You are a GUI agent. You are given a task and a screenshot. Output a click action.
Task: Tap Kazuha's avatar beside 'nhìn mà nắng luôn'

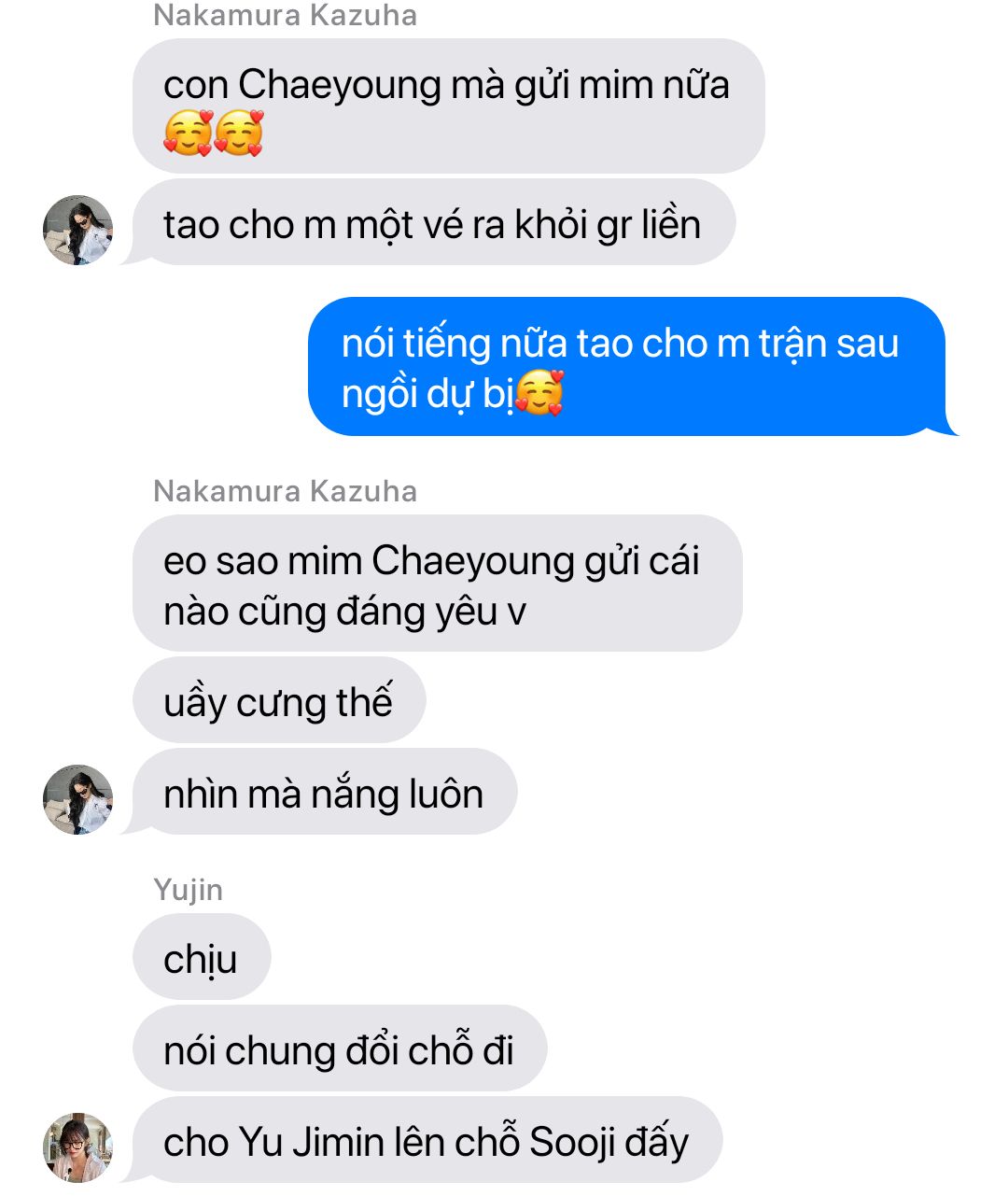(78, 799)
